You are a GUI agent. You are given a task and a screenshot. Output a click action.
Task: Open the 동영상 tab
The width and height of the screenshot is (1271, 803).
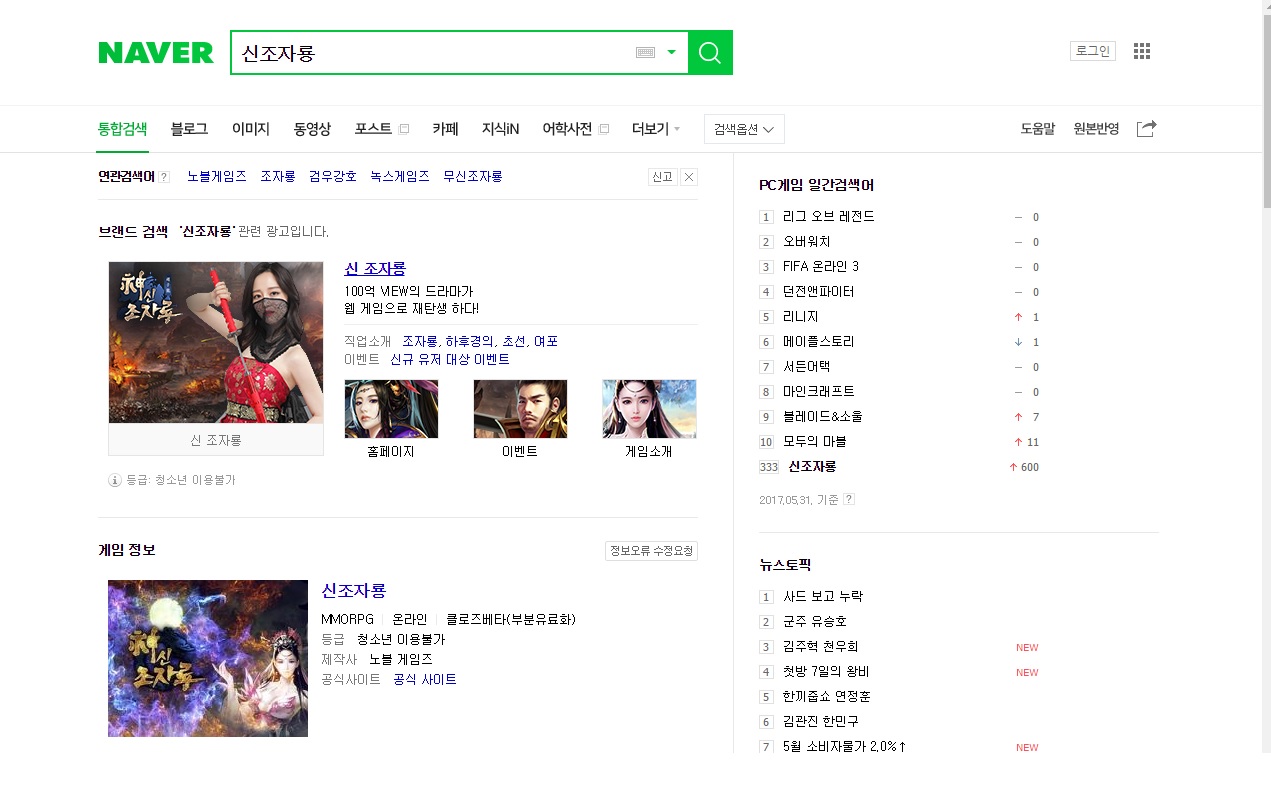312,129
